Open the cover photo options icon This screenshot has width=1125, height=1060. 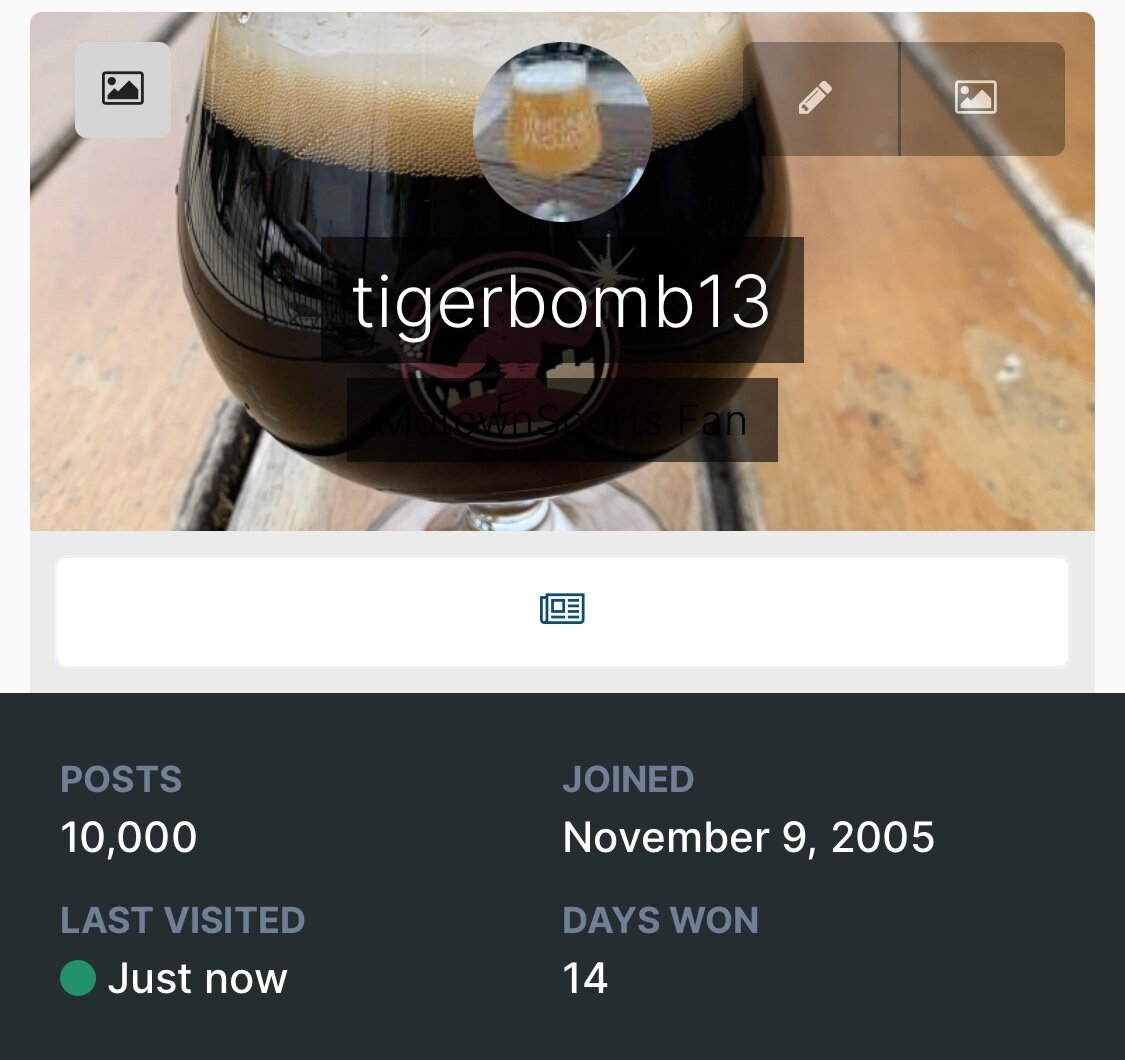[x=123, y=90]
